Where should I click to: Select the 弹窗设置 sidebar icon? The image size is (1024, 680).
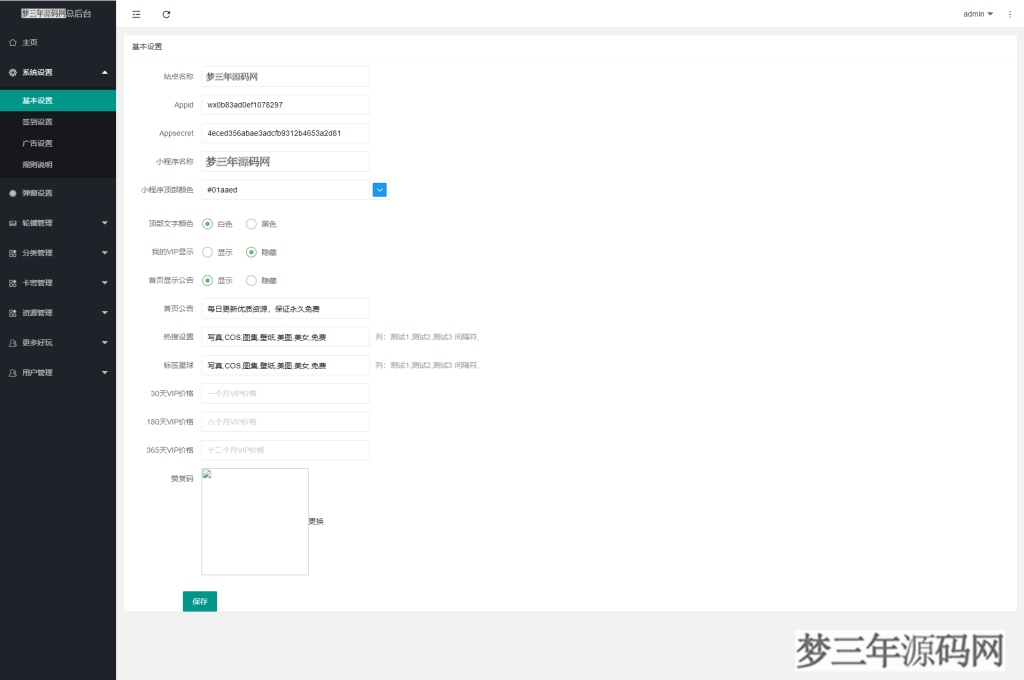click(14, 194)
